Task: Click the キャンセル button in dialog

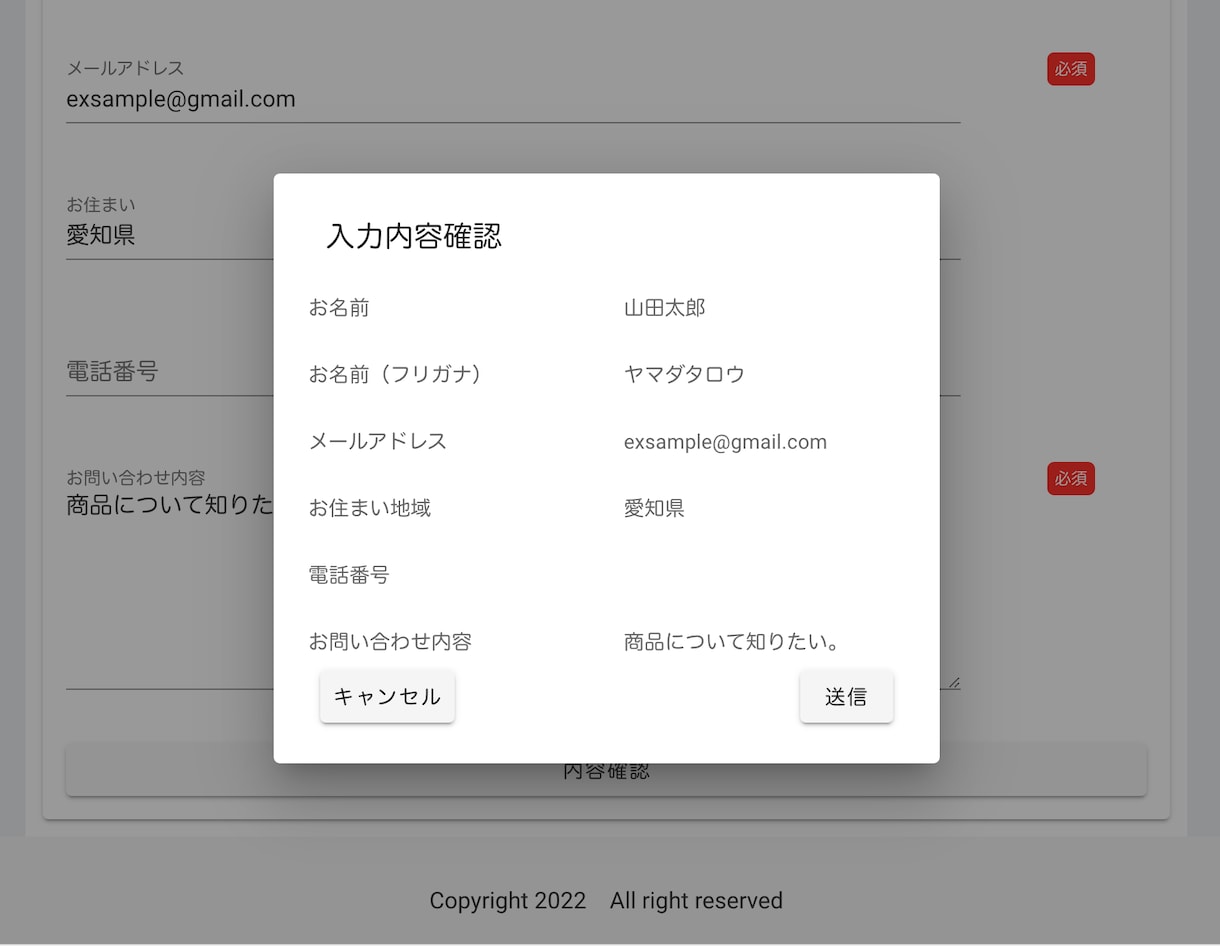Action: [387, 697]
